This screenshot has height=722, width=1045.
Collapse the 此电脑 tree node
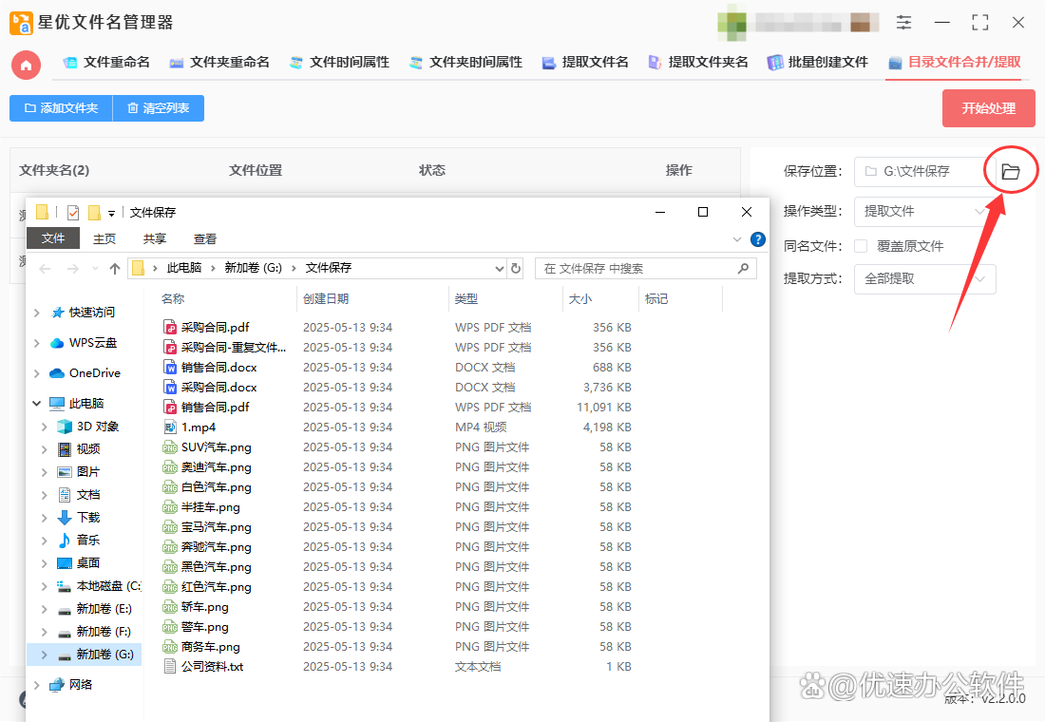(37, 403)
